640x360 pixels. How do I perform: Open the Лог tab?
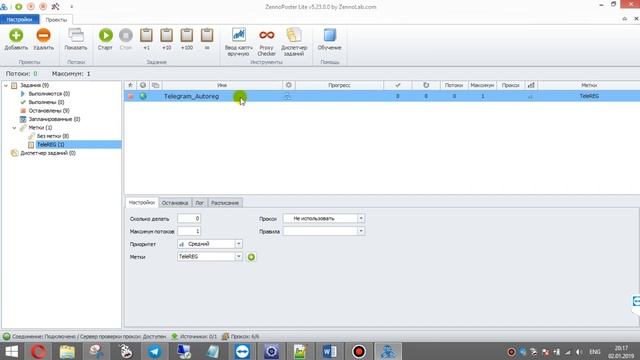(199, 203)
